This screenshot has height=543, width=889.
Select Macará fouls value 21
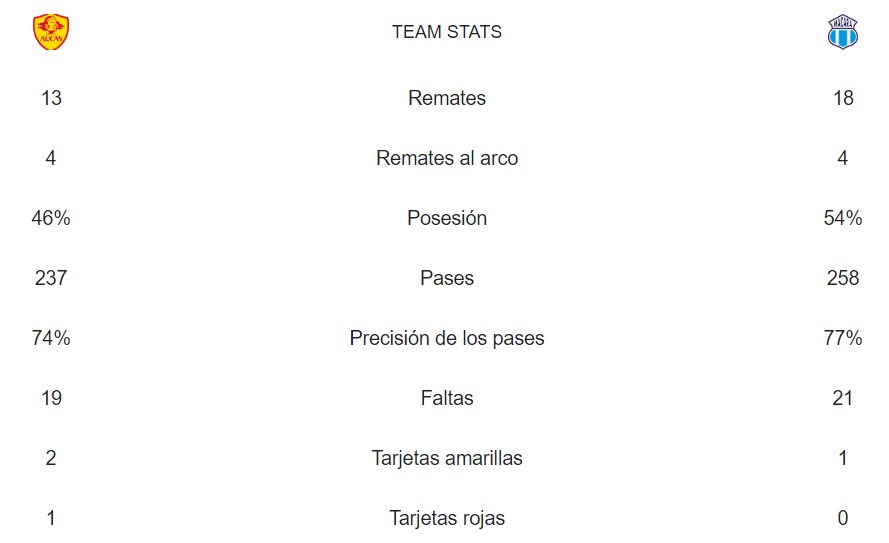(843, 398)
